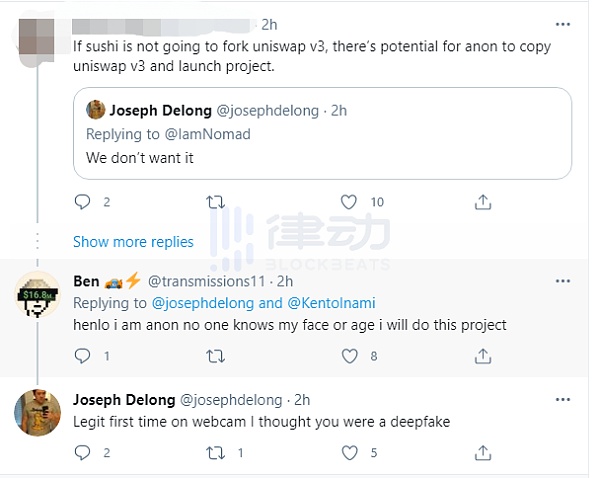Open @KentoInami mention link
Image resolution: width=600 pixels, height=478 pixels.
(331, 303)
